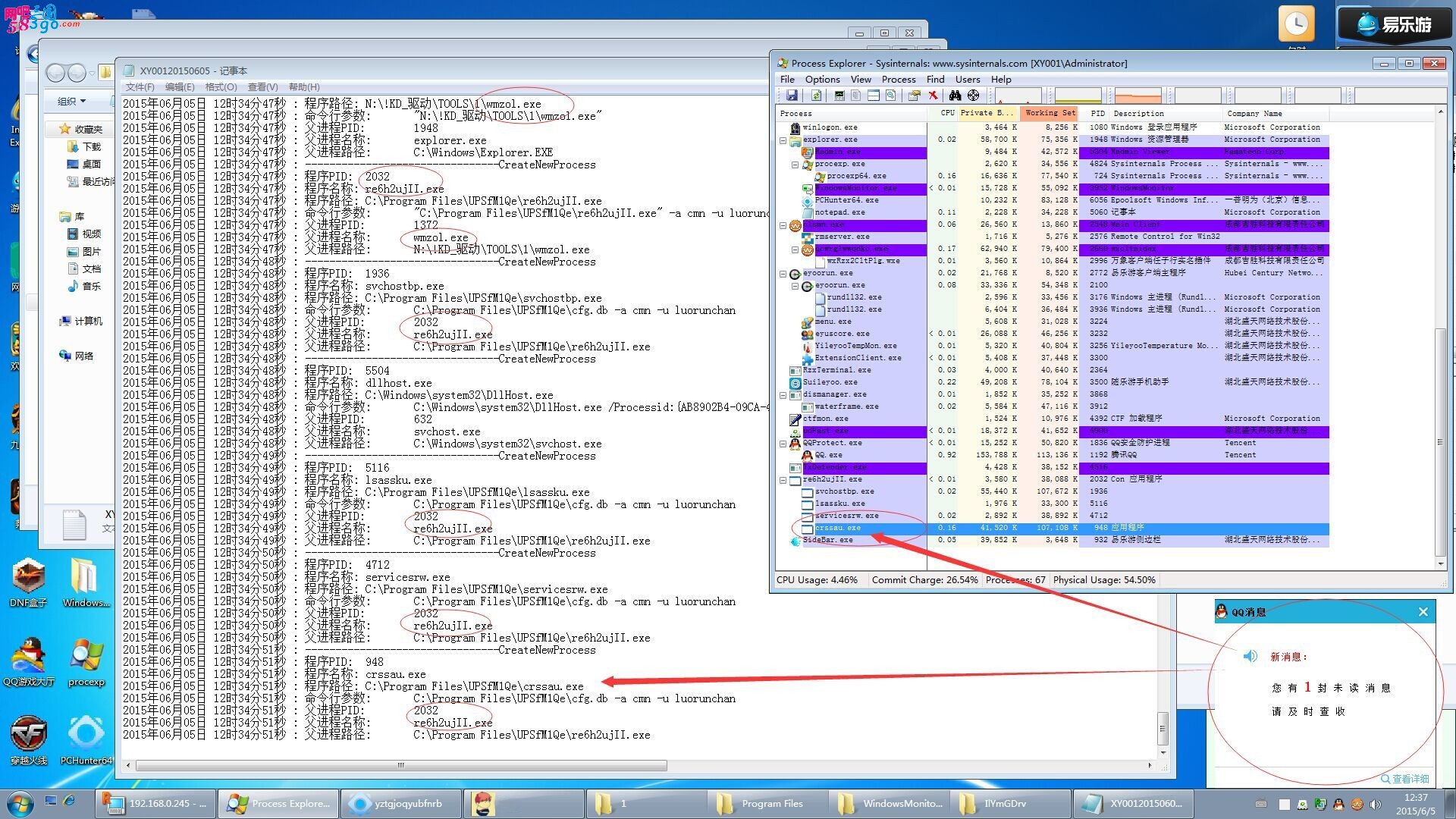The width and height of the screenshot is (1456, 819).
Task: Select the ctfmon.exe process row
Action: 1053,419
